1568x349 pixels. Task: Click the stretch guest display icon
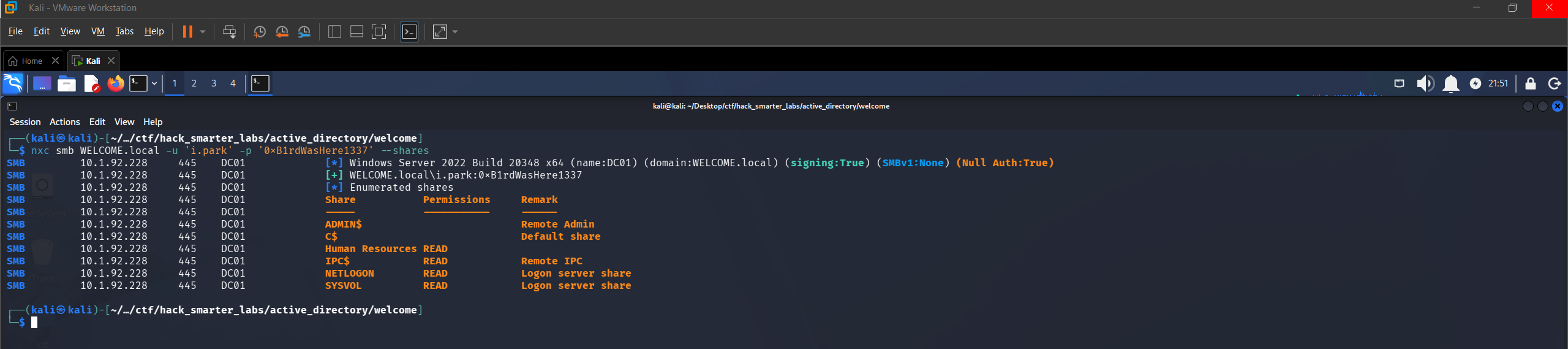(x=440, y=31)
